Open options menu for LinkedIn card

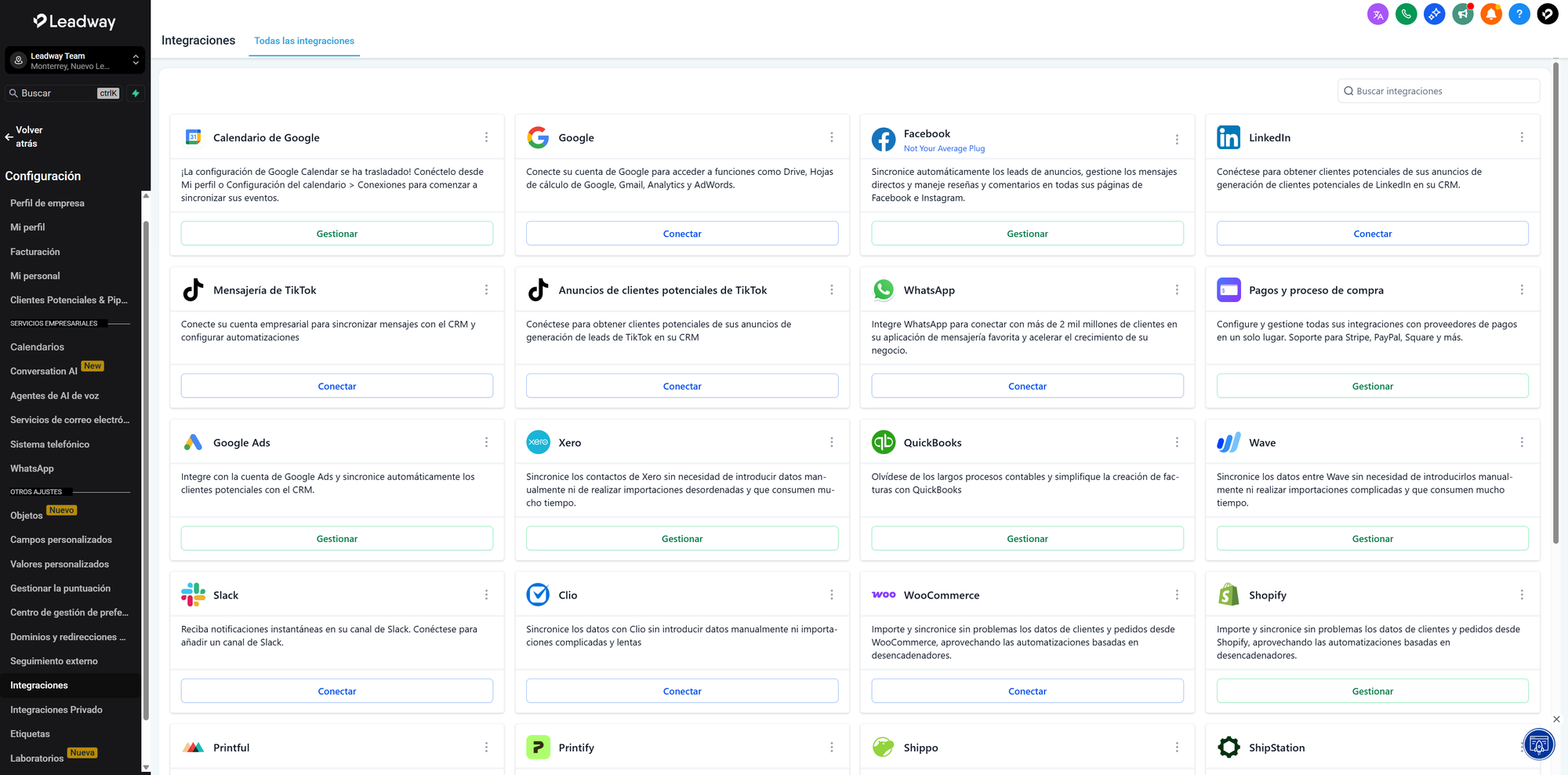(x=1522, y=137)
